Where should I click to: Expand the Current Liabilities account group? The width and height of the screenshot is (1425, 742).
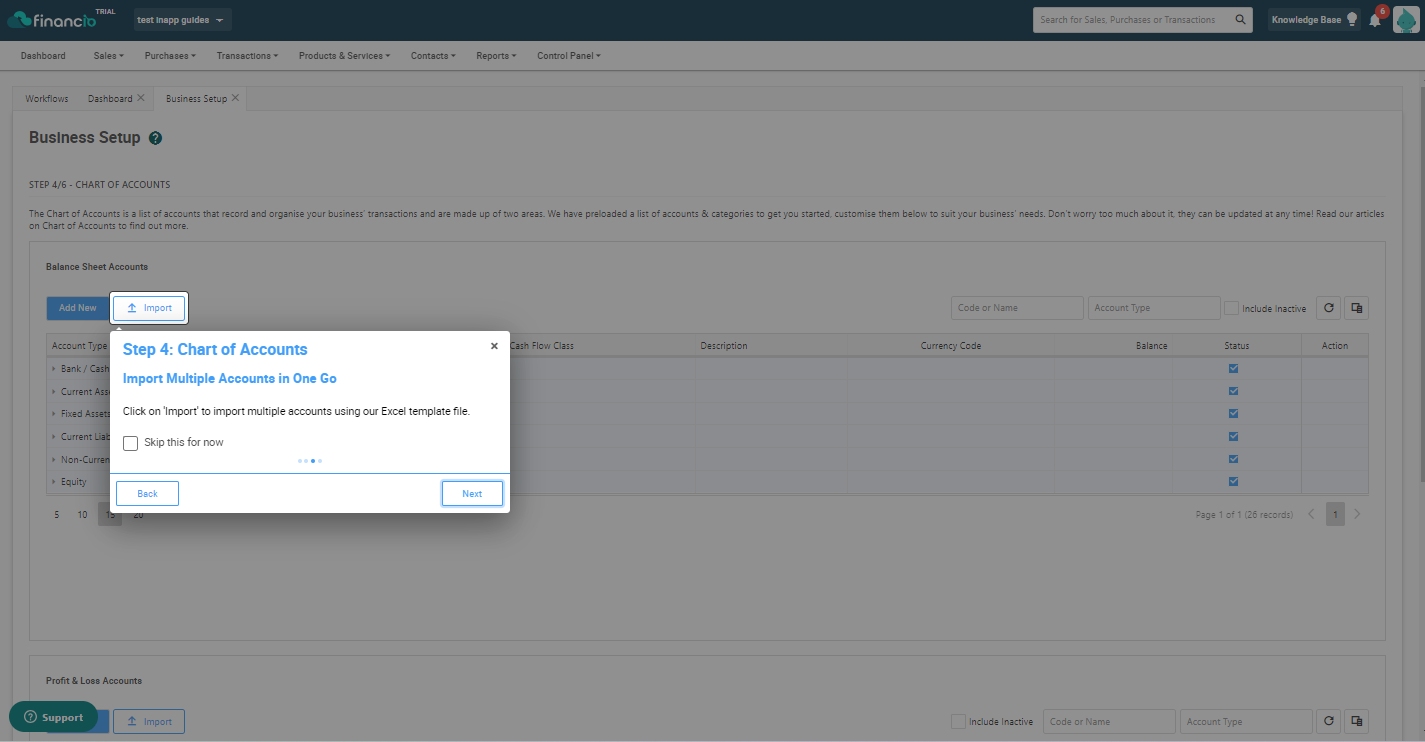(x=54, y=437)
